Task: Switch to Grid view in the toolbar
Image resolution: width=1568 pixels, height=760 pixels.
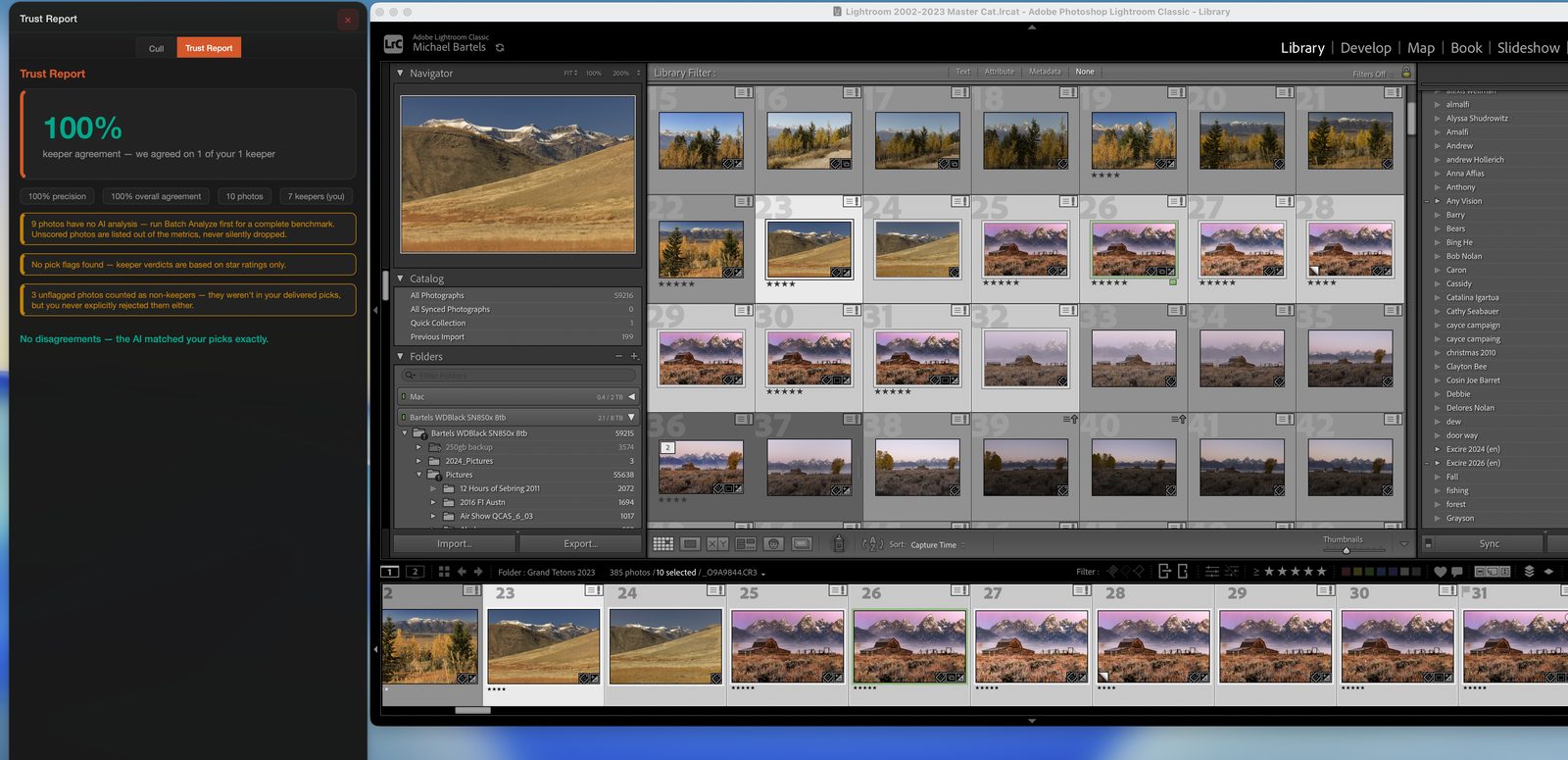Action: pyautogui.click(x=663, y=543)
